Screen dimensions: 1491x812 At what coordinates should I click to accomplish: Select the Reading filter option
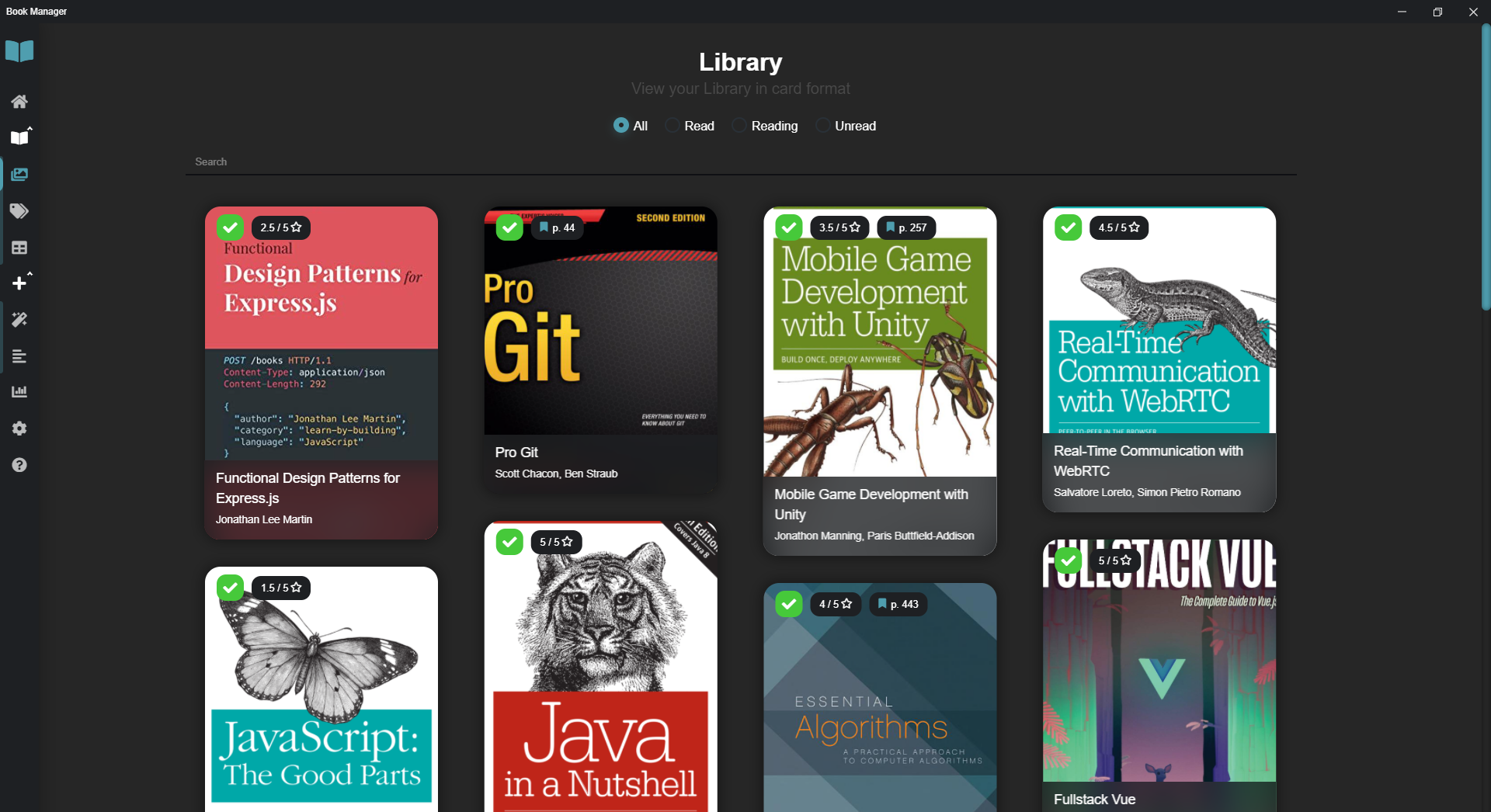tap(739, 125)
